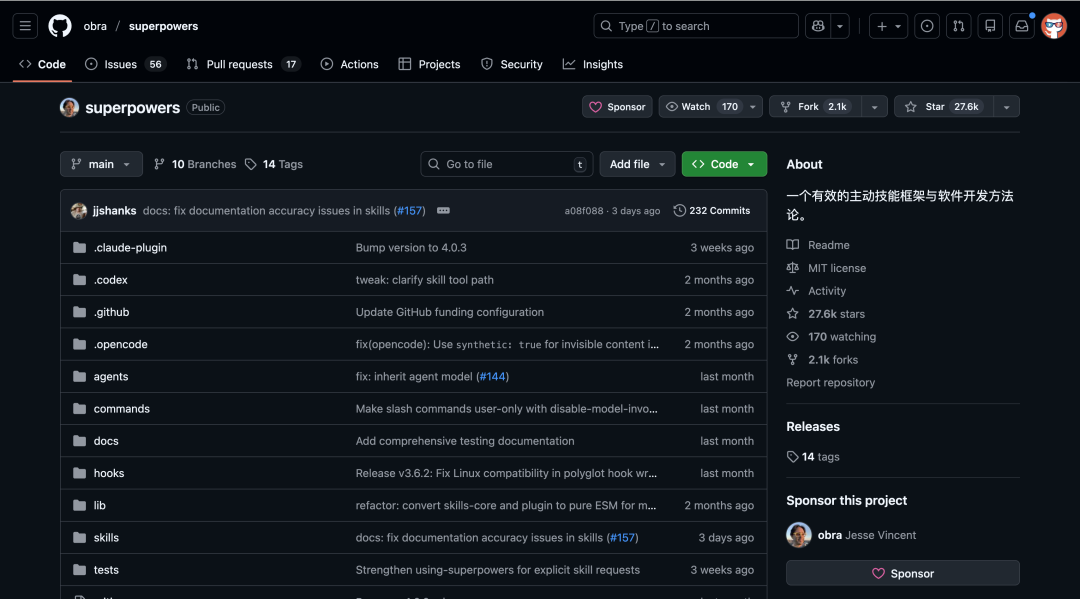Open the agents folder
The width and height of the screenshot is (1080, 599).
click(111, 377)
